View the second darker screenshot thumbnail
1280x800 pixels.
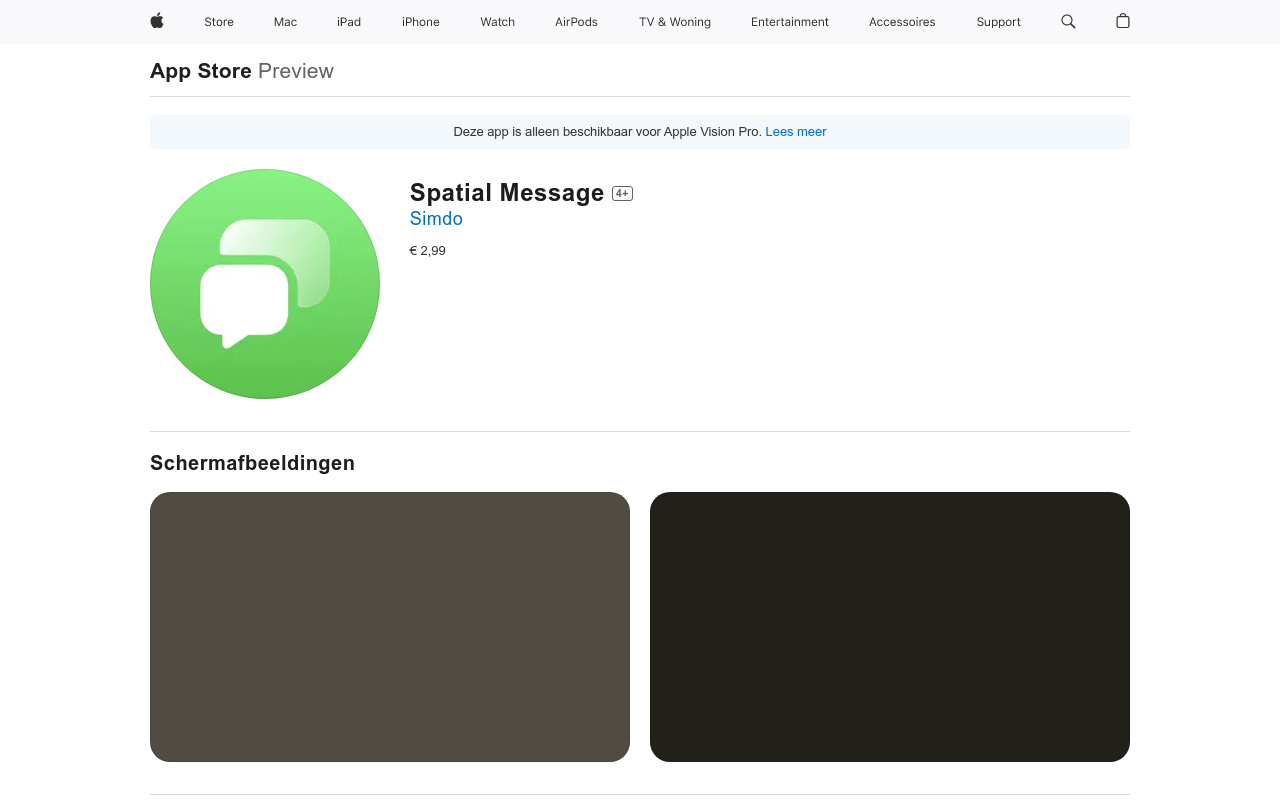[x=890, y=627]
